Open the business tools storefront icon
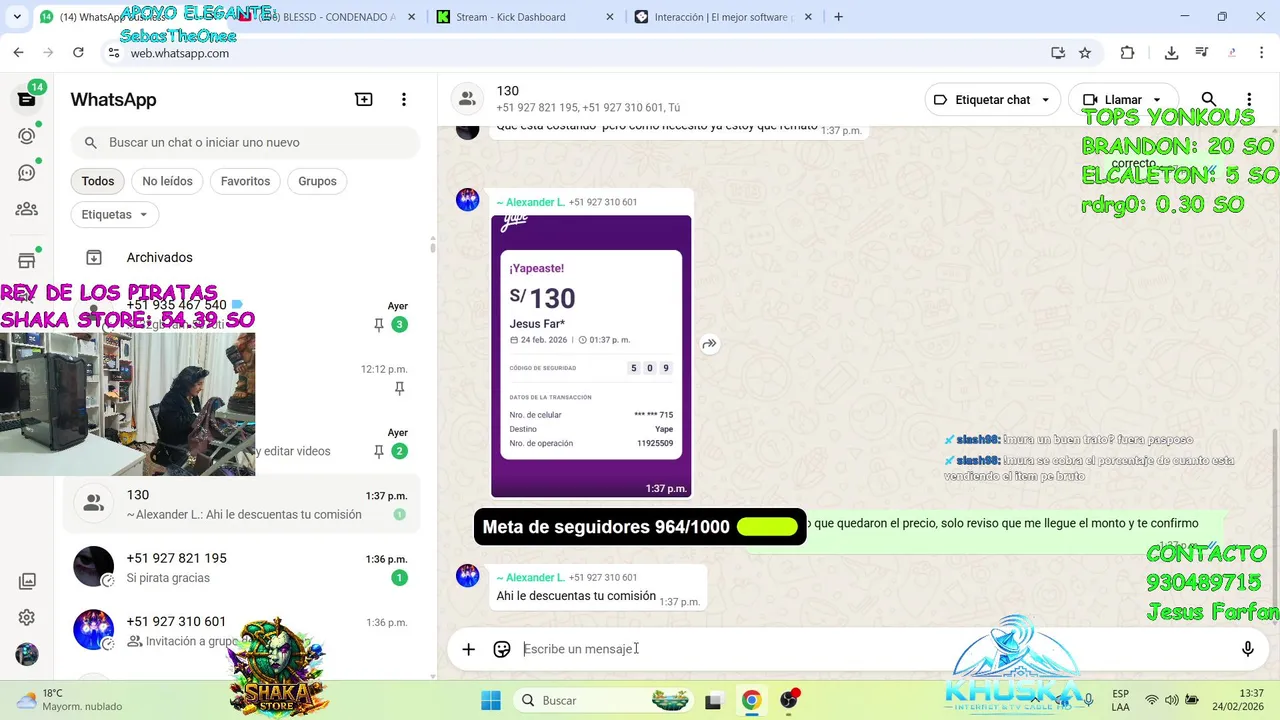Screen dimensions: 1280x720 click(27, 261)
